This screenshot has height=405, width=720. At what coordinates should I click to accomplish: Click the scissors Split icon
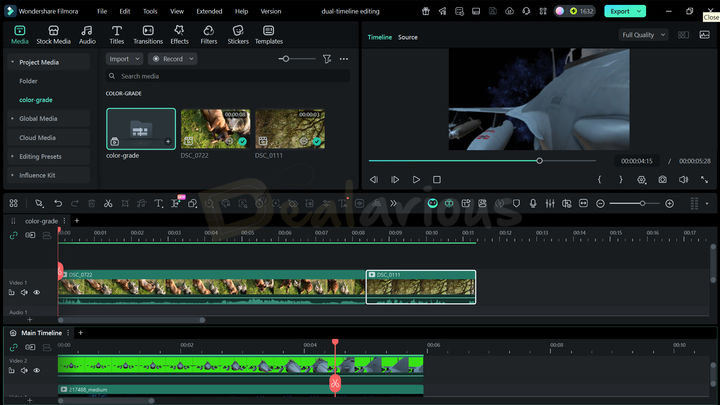point(108,203)
